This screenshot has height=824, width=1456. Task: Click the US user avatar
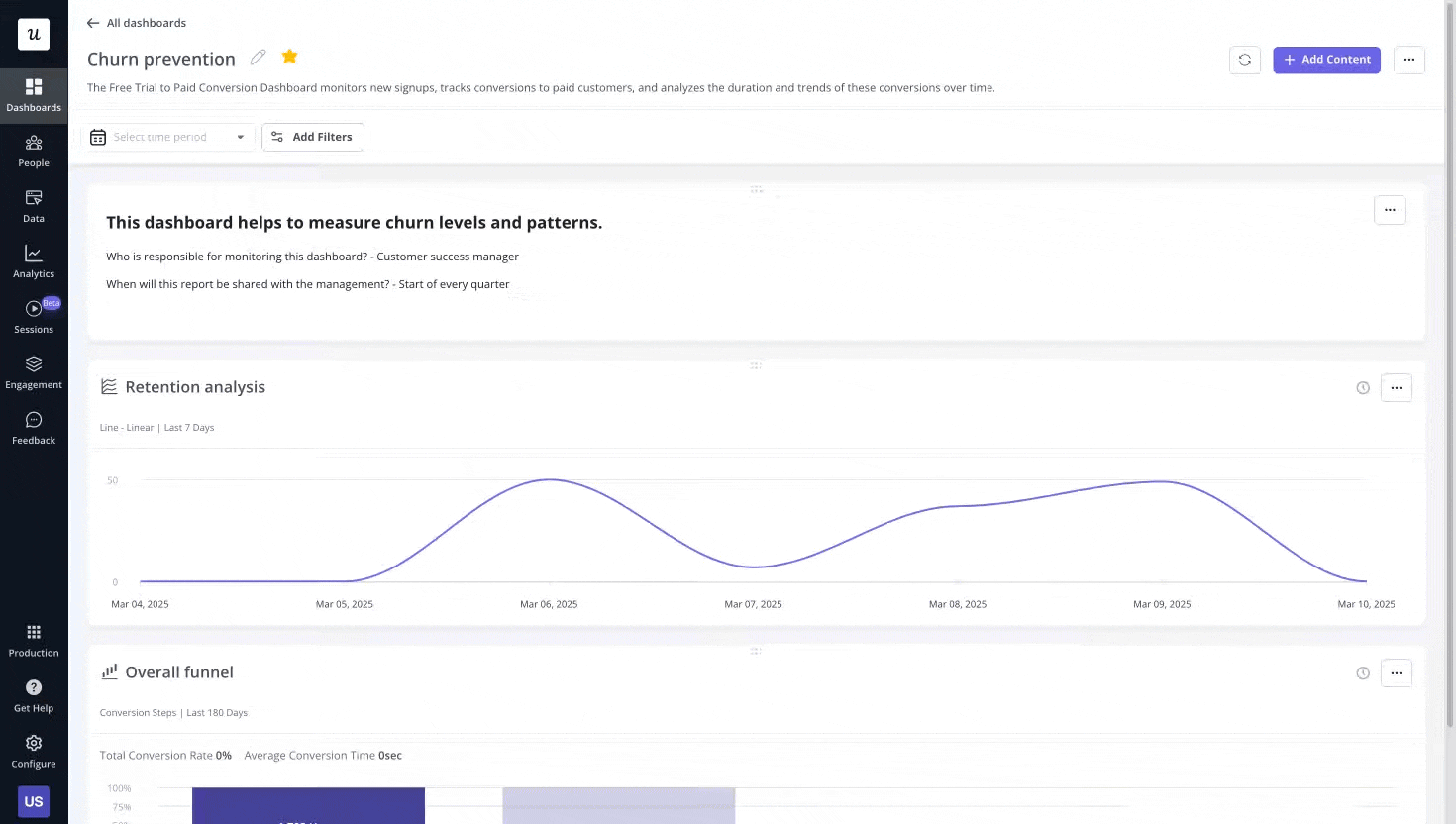coord(34,801)
